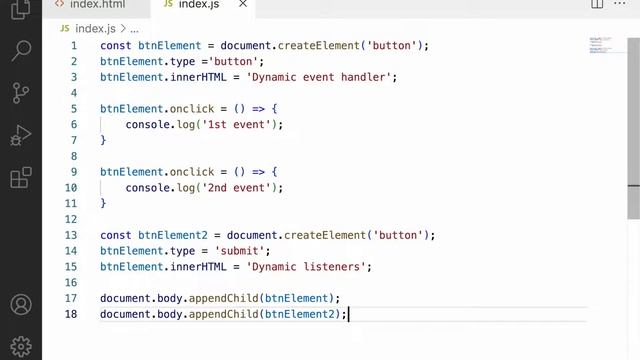The width and height of the screenshot is (640, 360).
Task: Click btnElement2 declaration on line 13
Action: 173,235
